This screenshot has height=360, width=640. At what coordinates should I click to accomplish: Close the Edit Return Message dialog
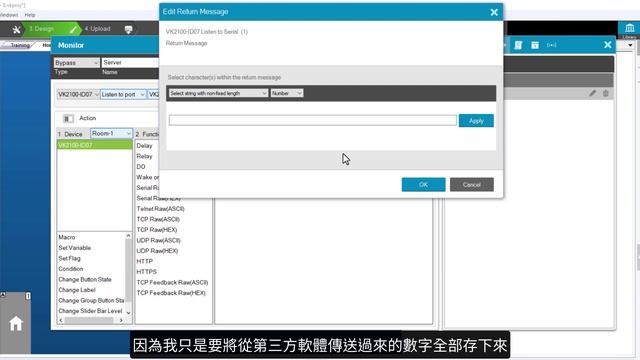tap(494, 12)
